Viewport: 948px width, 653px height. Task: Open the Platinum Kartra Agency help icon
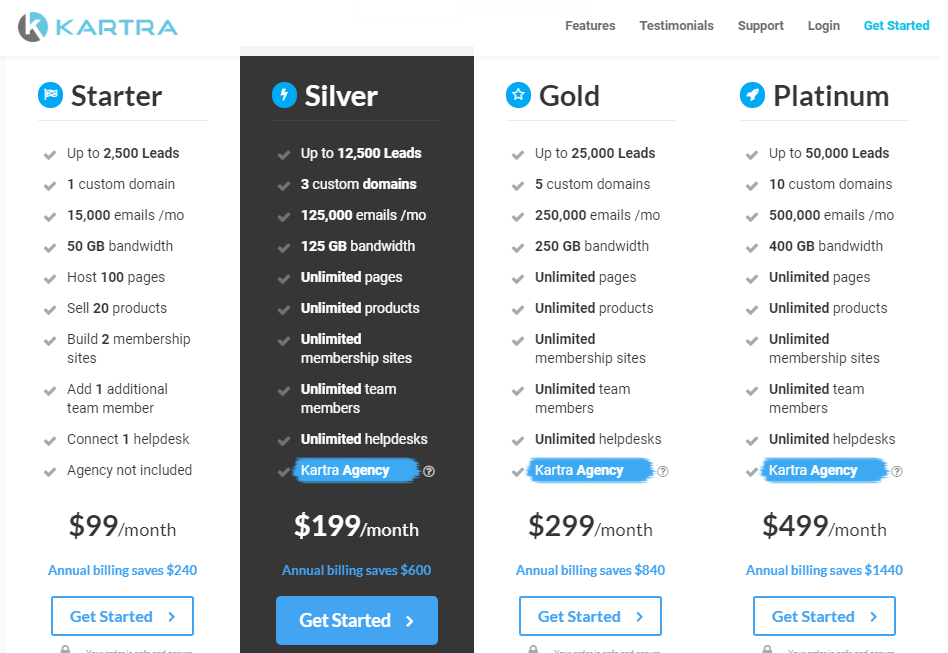click(x=897, y=471)
